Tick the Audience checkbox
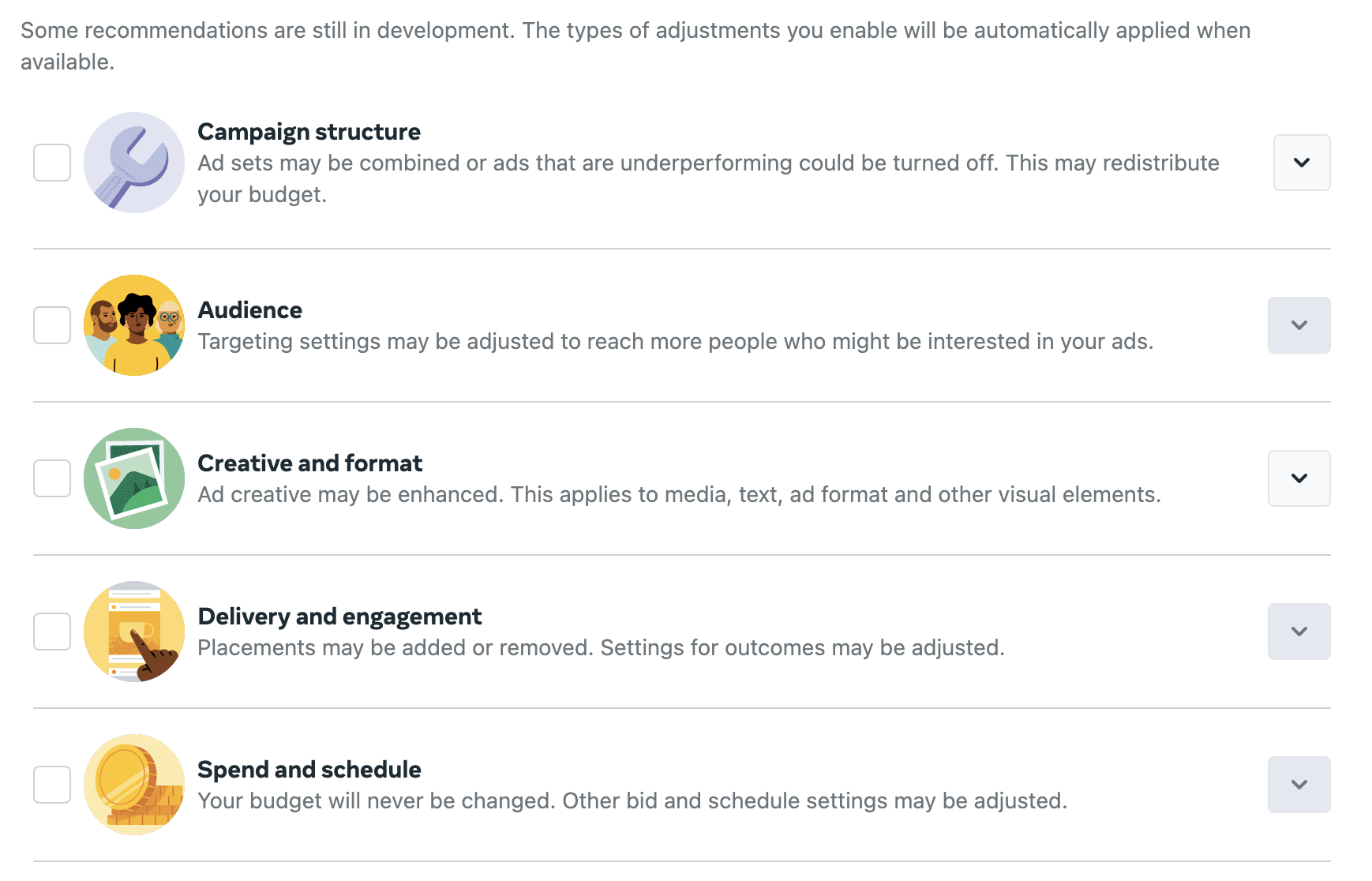 [x=52, y=325]
